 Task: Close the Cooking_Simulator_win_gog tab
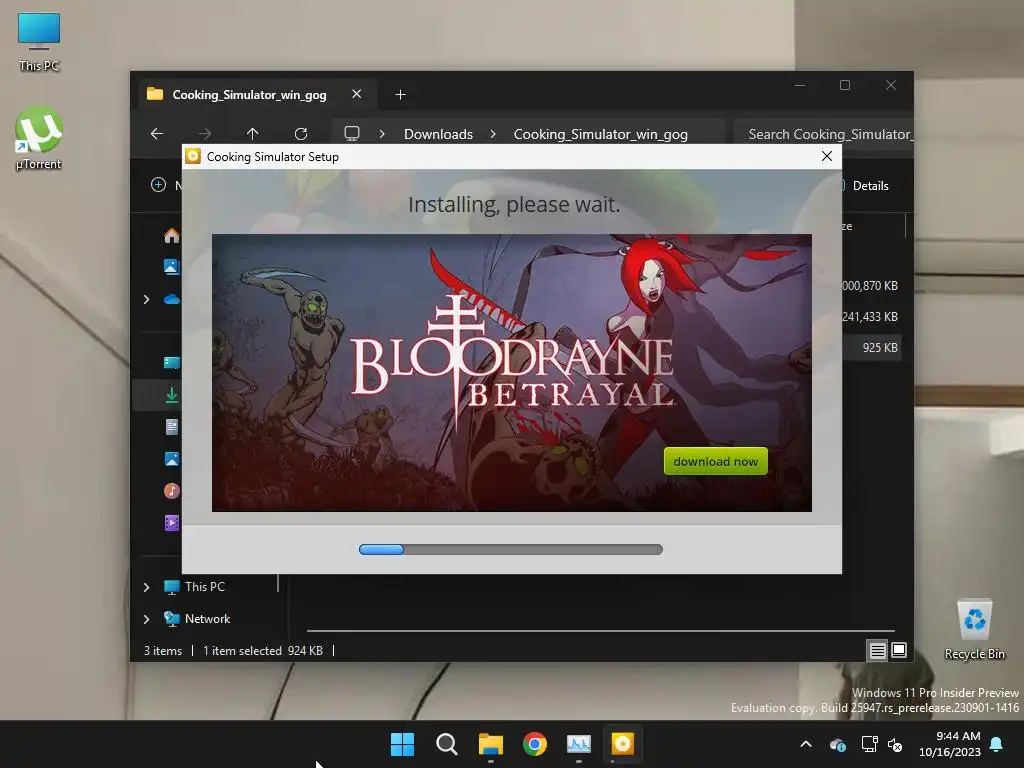(357, 94)
